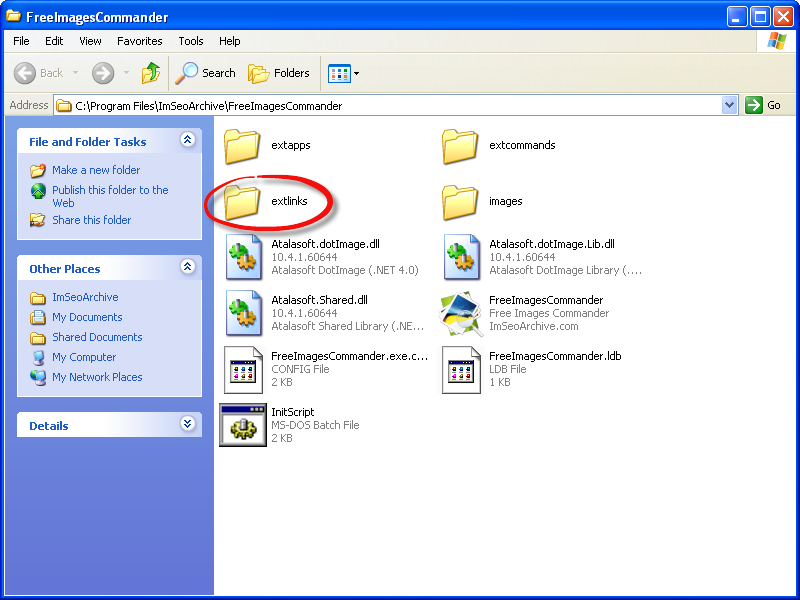Open the extapps folder icon
The image size is (800, 600).
(x=242, y=146)
